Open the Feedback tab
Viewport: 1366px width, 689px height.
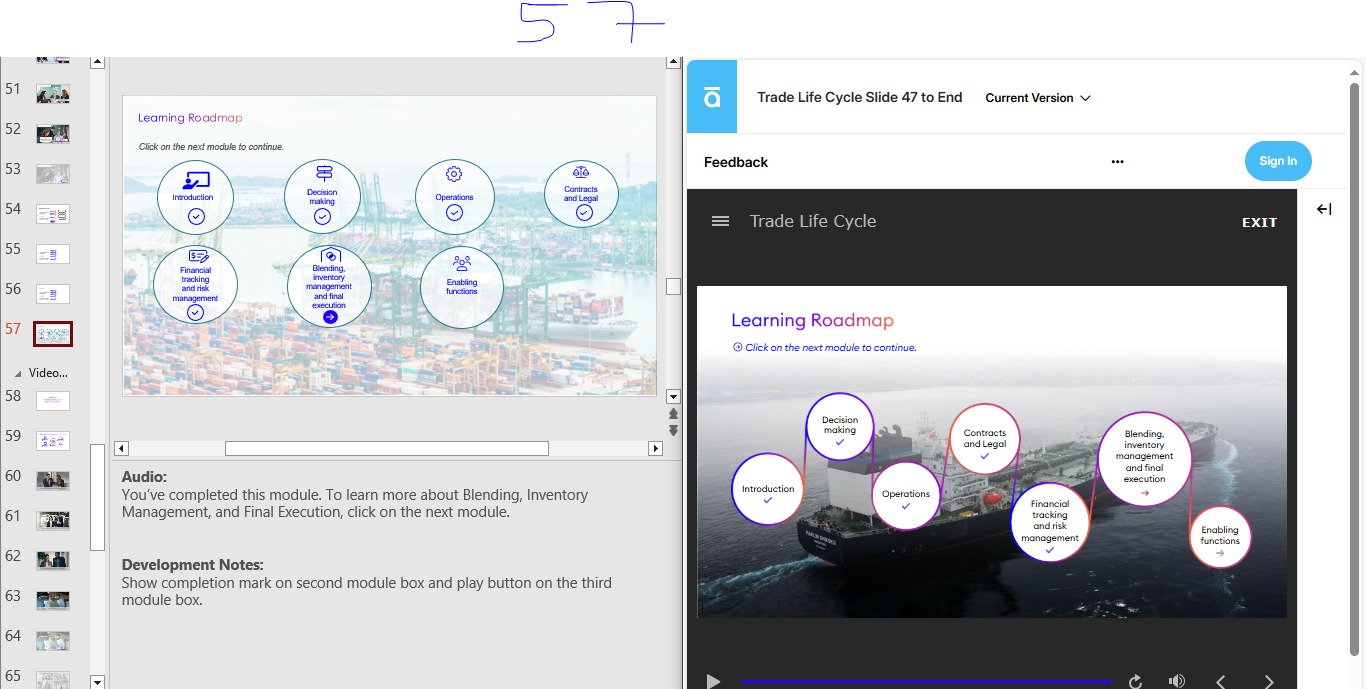point(736,162)
